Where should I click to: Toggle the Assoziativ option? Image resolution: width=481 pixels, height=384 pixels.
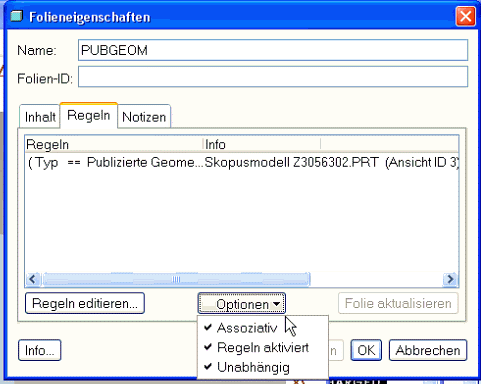click(247, 328)
